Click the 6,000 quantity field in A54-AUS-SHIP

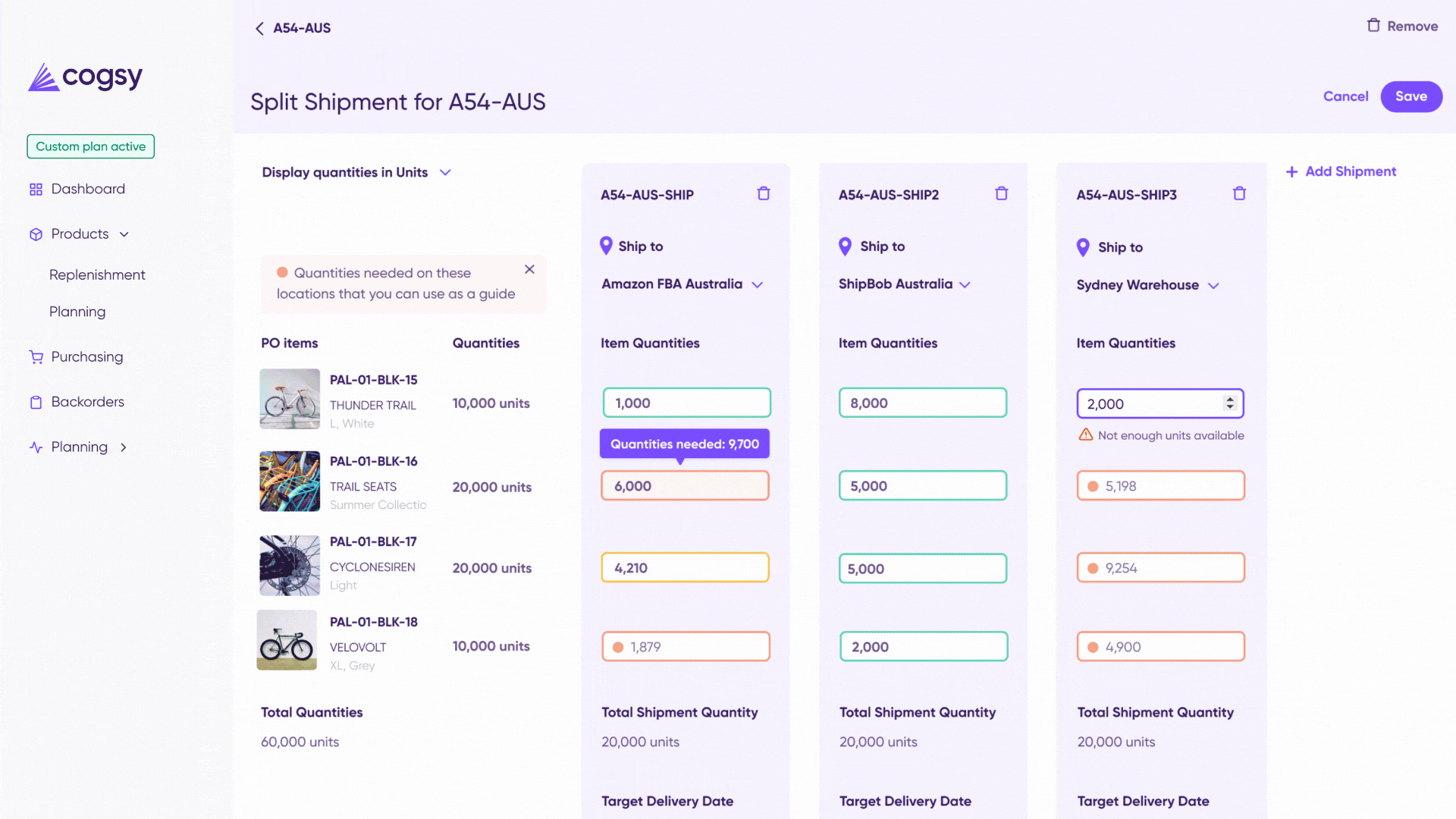click(x=685, y=486)
